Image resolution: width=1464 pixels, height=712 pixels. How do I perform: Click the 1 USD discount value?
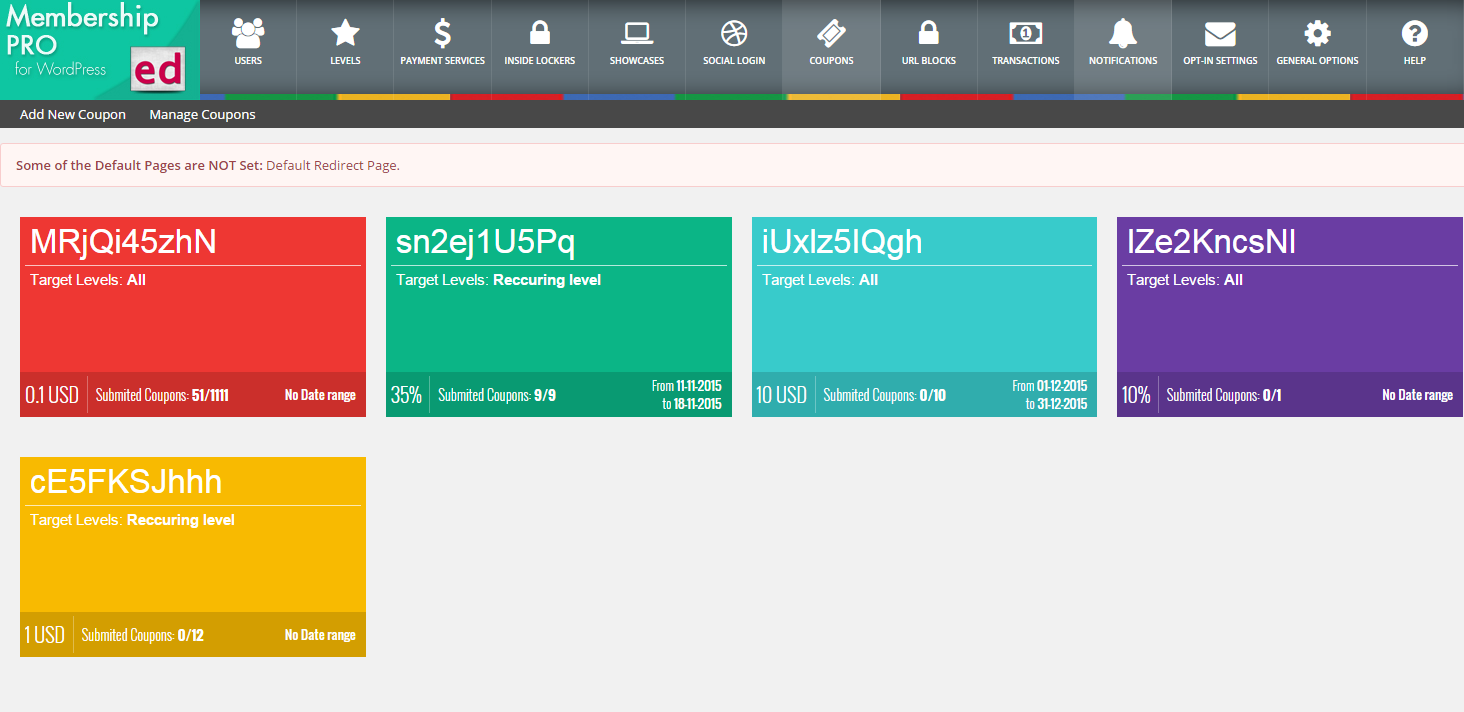tap(45, 635)
